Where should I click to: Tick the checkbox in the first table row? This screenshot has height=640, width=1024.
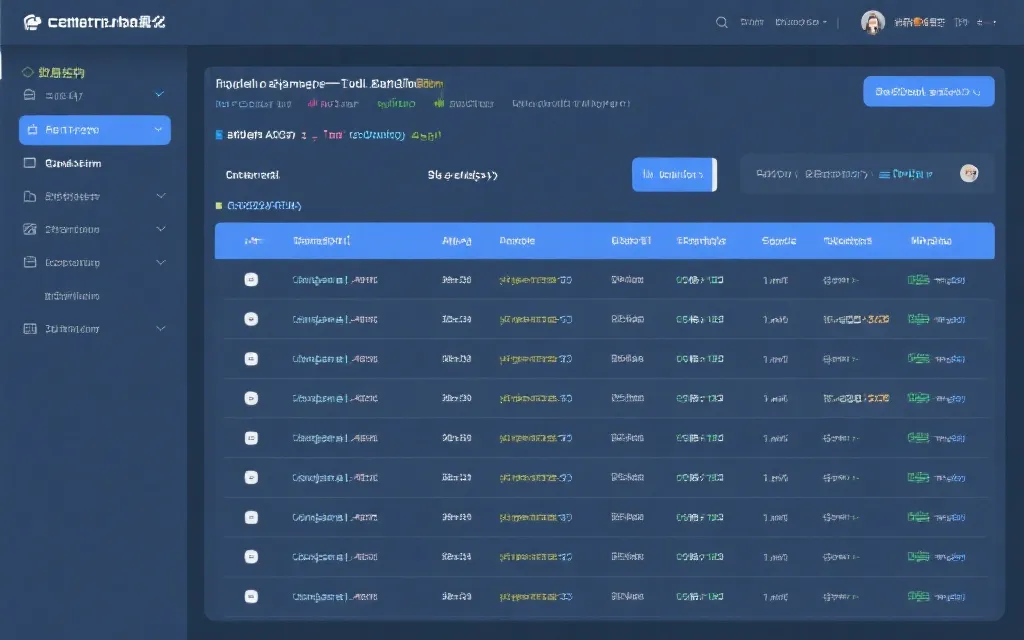pos(251,280)
